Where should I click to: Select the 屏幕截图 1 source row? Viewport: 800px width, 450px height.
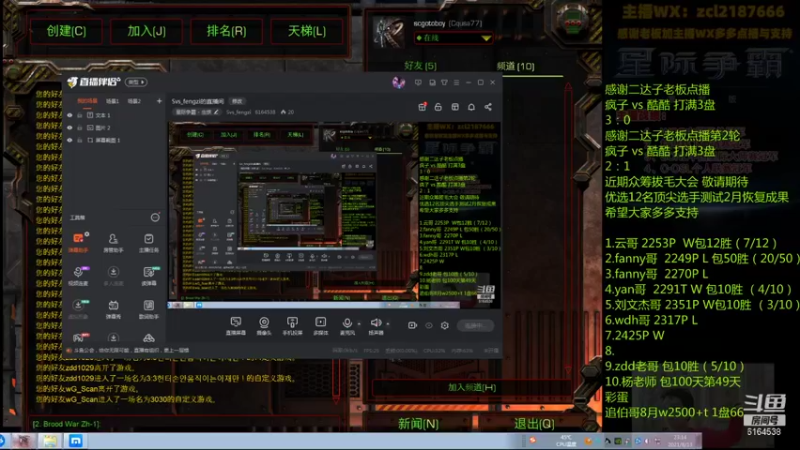[115, 140]
